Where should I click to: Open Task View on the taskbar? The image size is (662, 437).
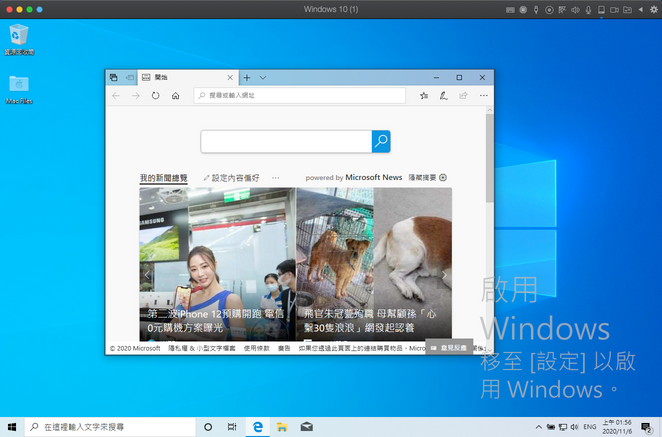point(232,427)
